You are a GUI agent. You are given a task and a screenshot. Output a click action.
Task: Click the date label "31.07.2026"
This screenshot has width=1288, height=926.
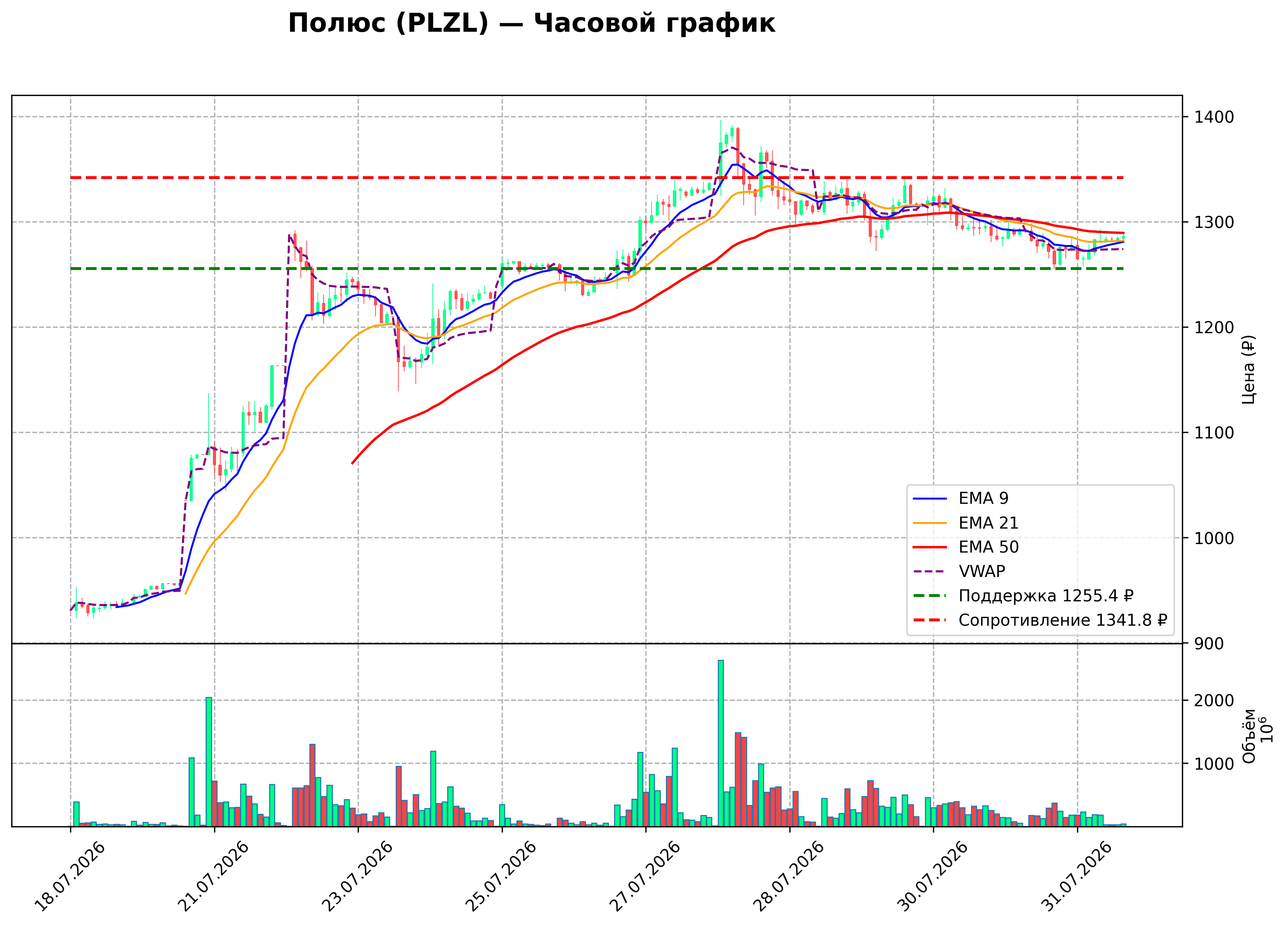point(1076,876)
